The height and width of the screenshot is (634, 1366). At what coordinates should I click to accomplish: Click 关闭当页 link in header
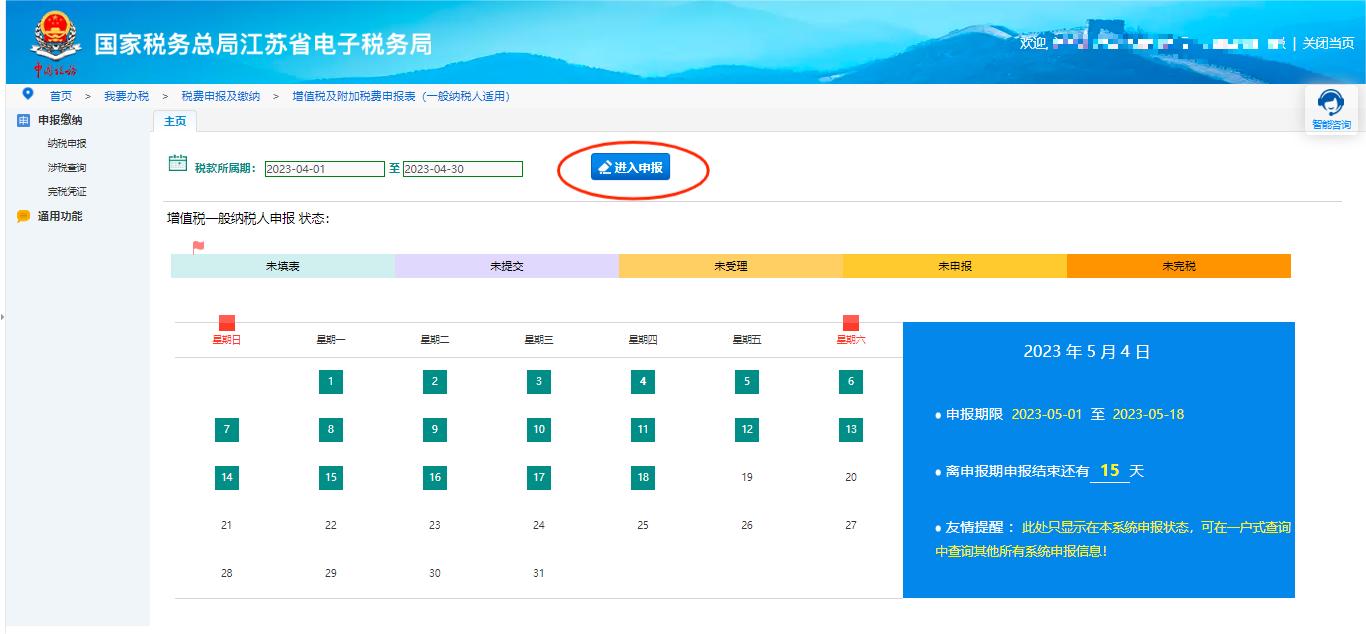click(x=1328, y=43)
